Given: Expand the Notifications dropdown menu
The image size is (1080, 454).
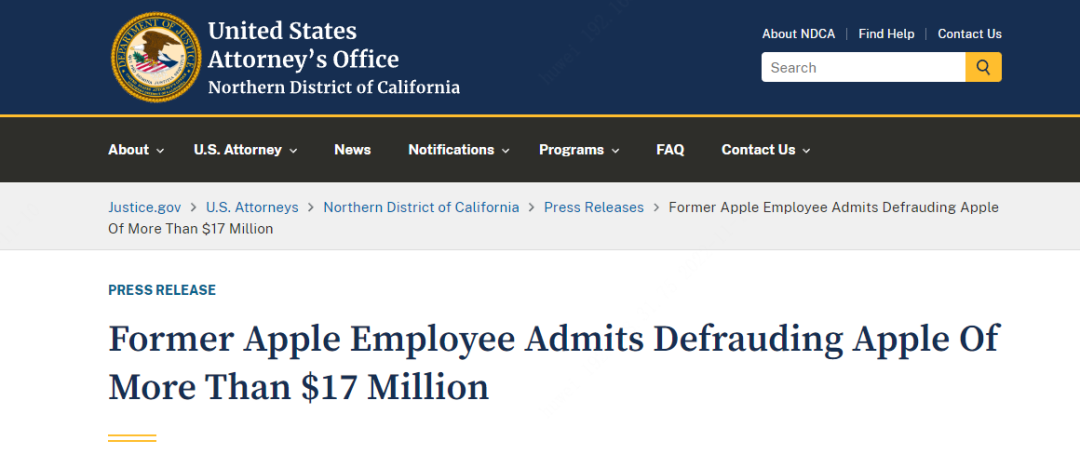Looking at the screenshot, I should click(x=458, y=150).
